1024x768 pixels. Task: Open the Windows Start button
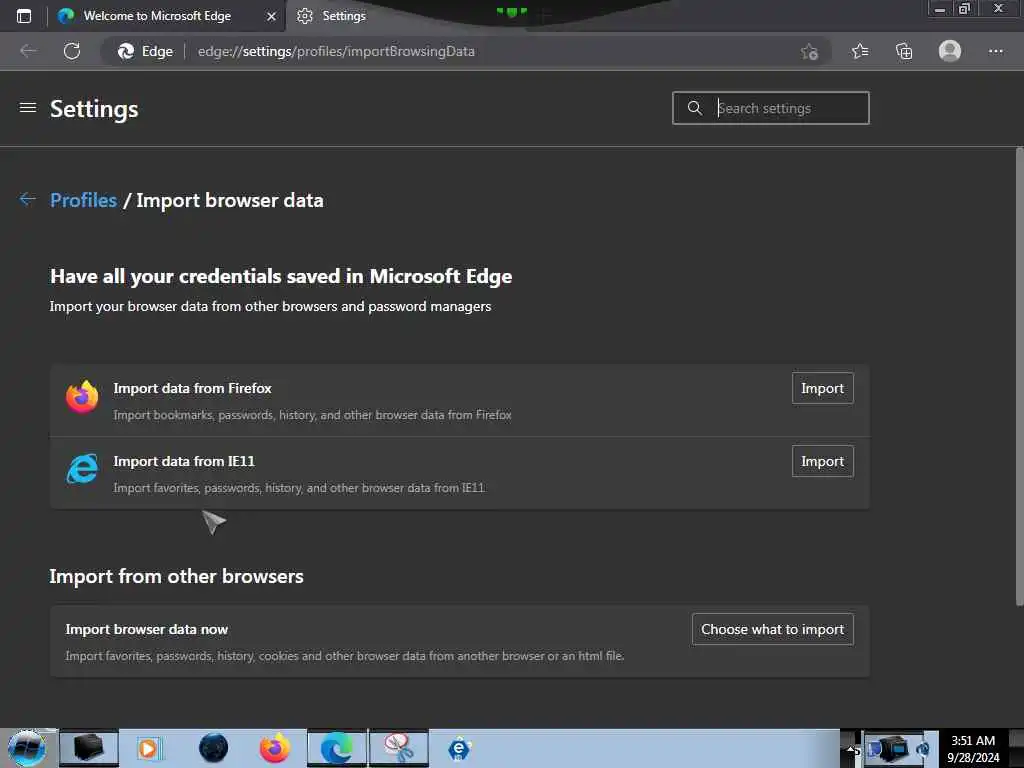click(27, 748)
